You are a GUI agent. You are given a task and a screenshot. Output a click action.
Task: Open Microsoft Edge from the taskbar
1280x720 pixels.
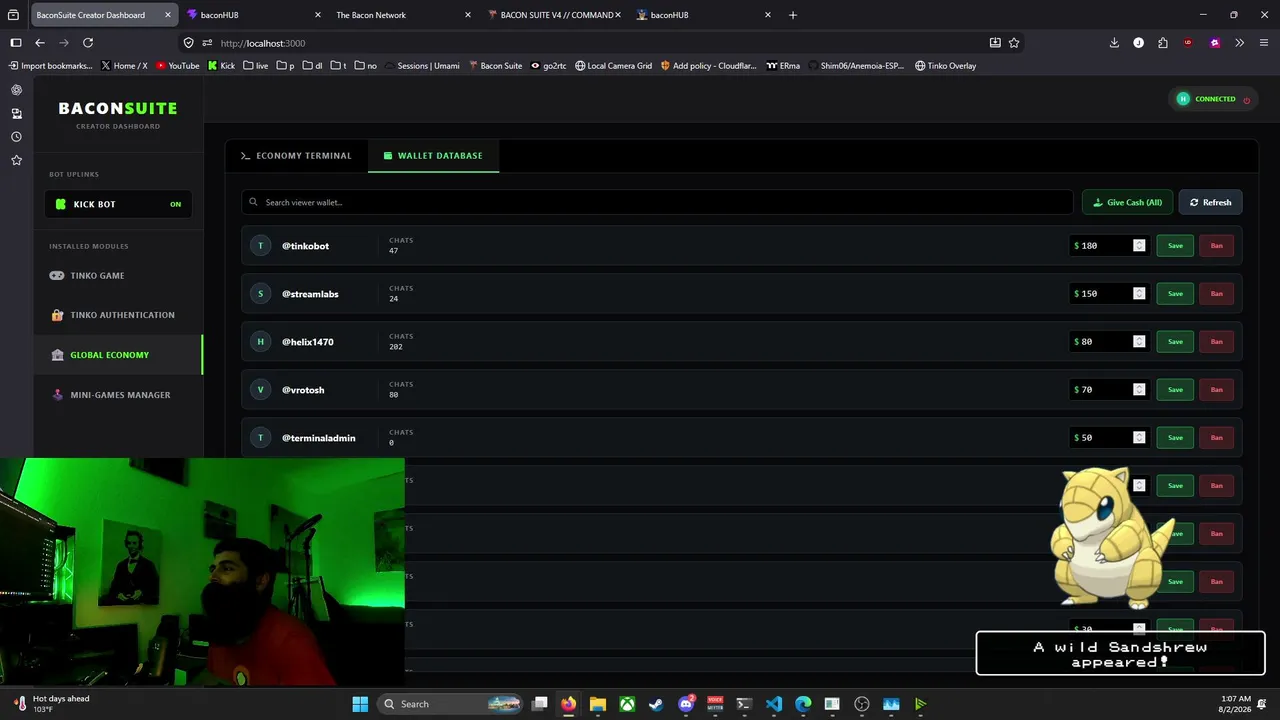point(803,704)
